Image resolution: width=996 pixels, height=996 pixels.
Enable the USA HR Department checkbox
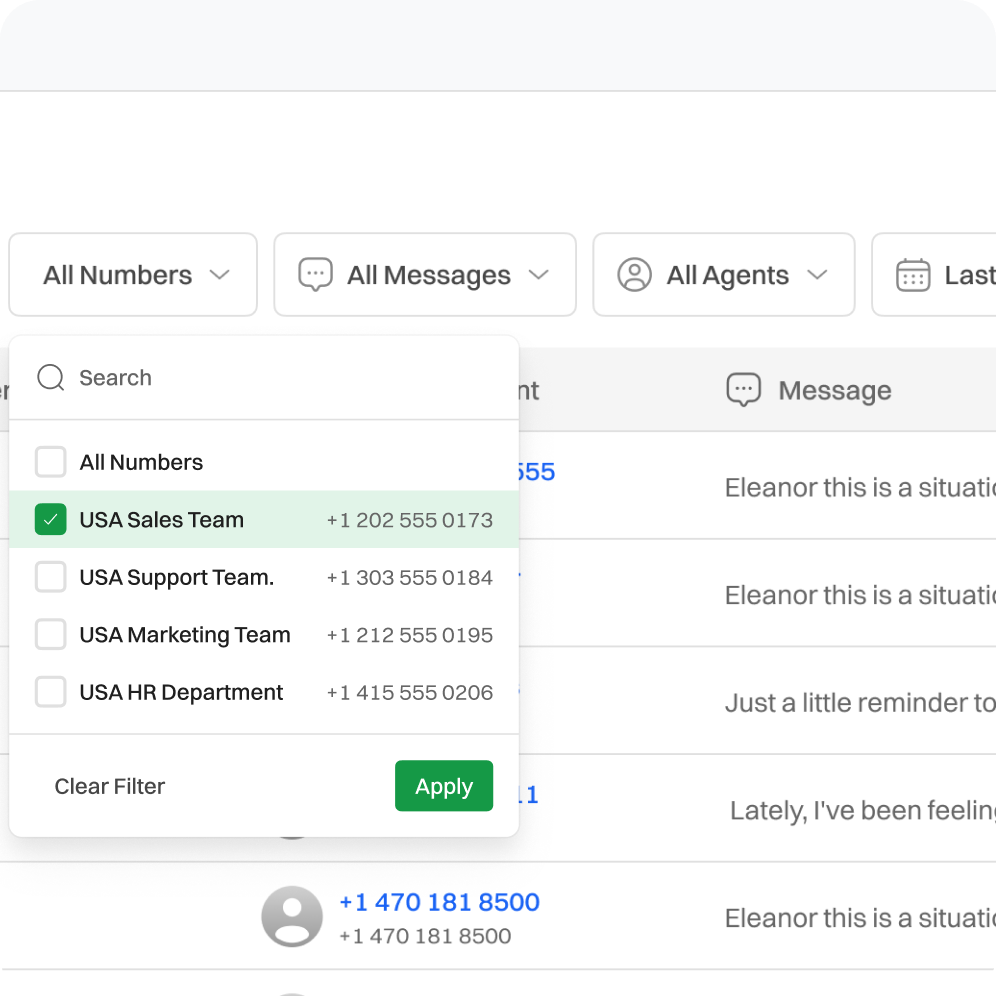point(51,692)
